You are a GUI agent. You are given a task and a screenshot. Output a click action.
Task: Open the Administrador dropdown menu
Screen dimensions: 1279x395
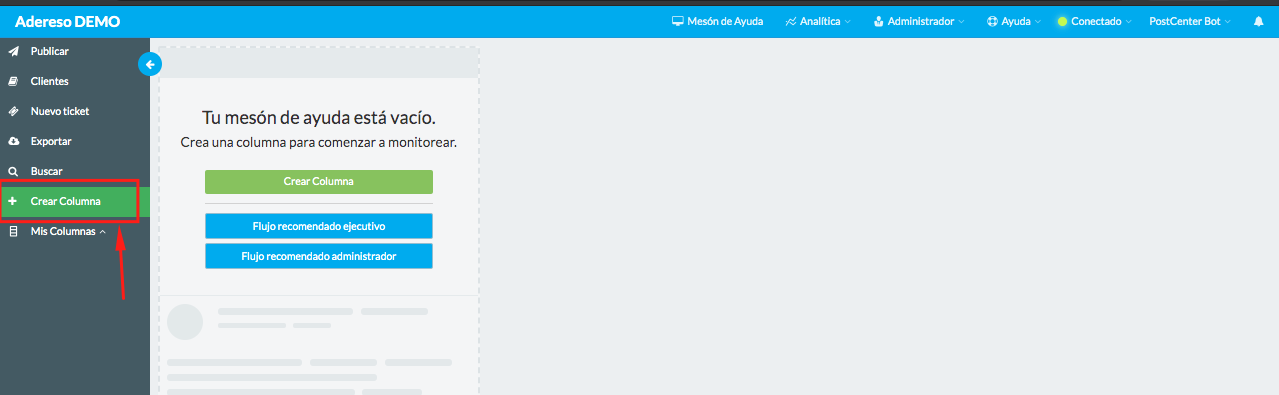(919, 21)
